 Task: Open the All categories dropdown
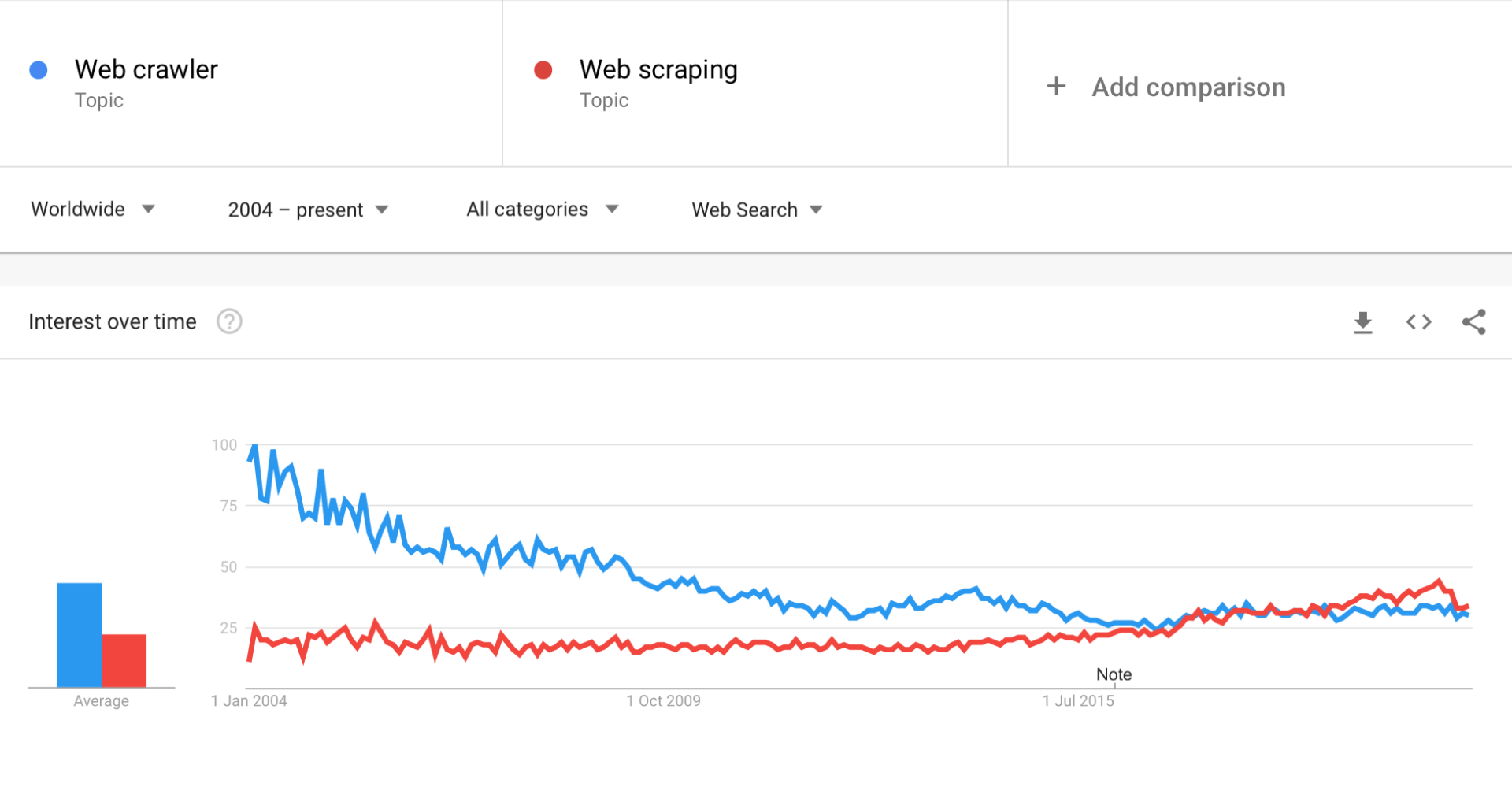pos(527,209)
